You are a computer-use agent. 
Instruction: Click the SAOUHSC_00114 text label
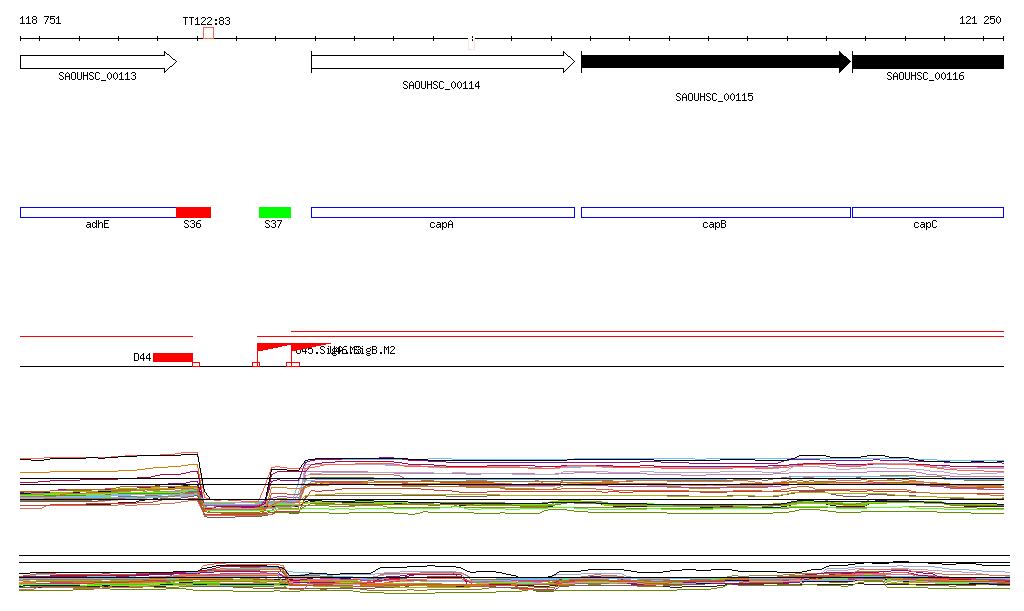tap(441, 86)
